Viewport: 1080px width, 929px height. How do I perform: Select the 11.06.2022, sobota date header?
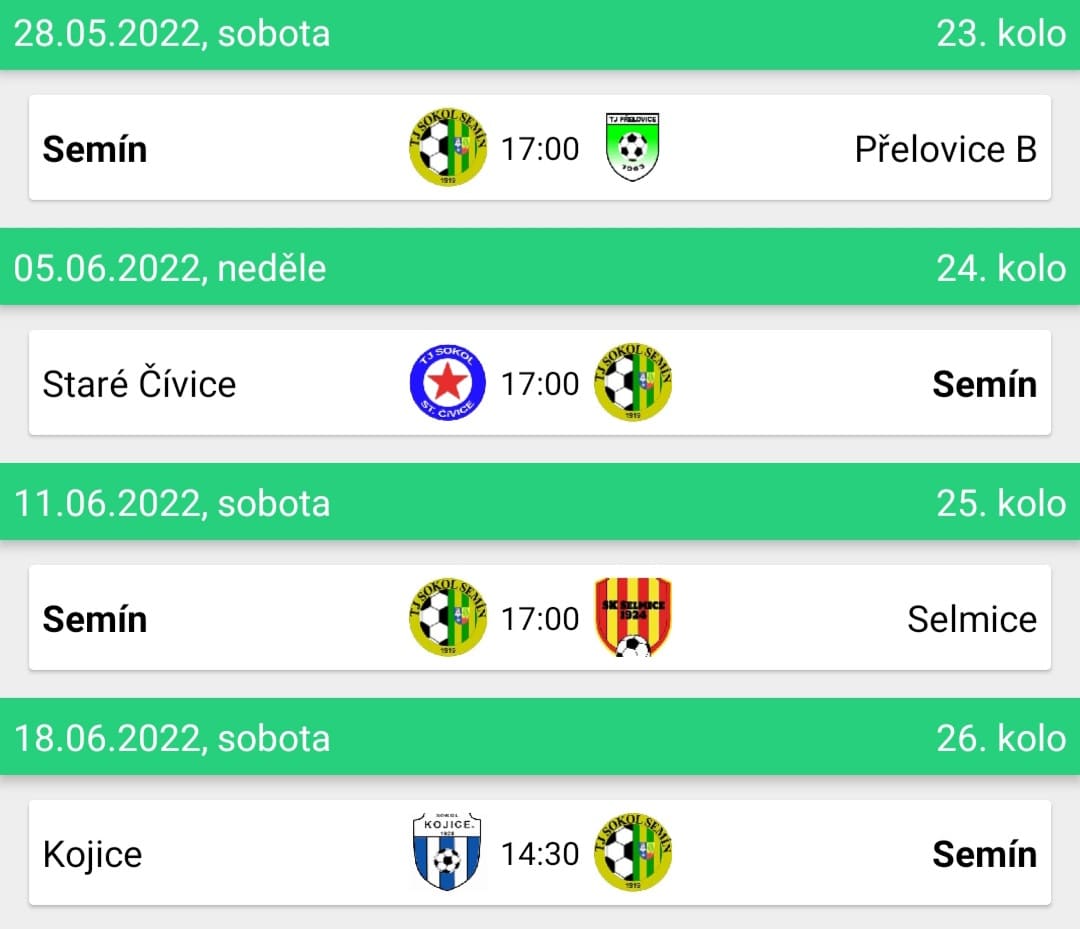(x=172, y=503)
